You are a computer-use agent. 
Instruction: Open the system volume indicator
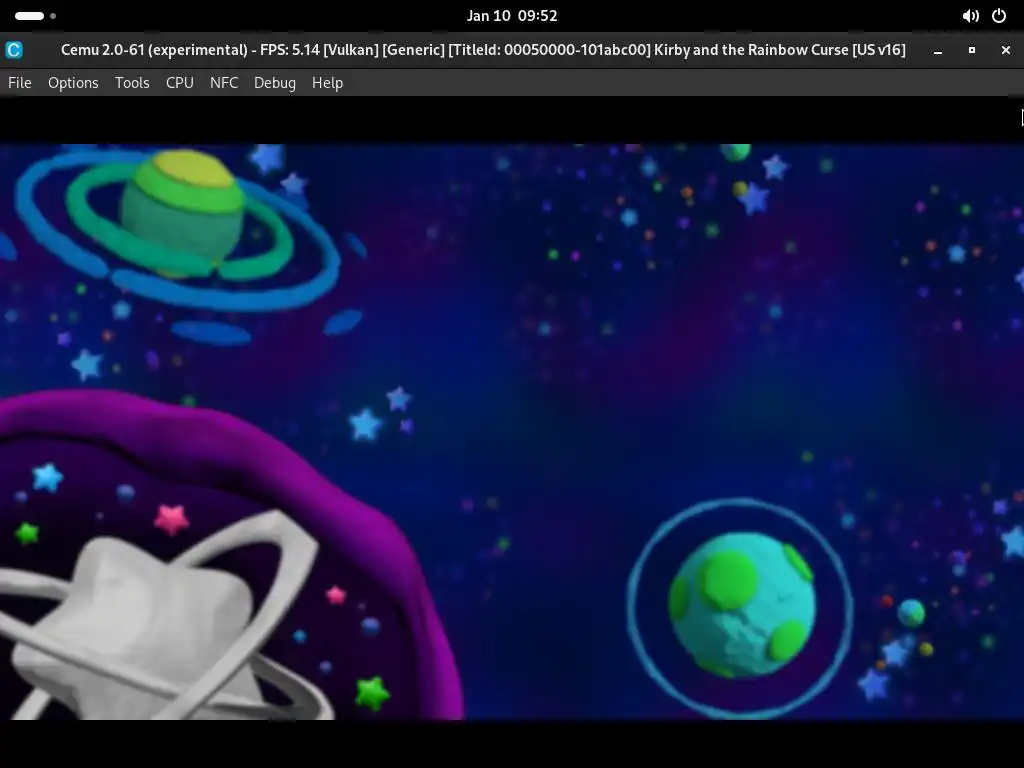(x=970, y=16)
